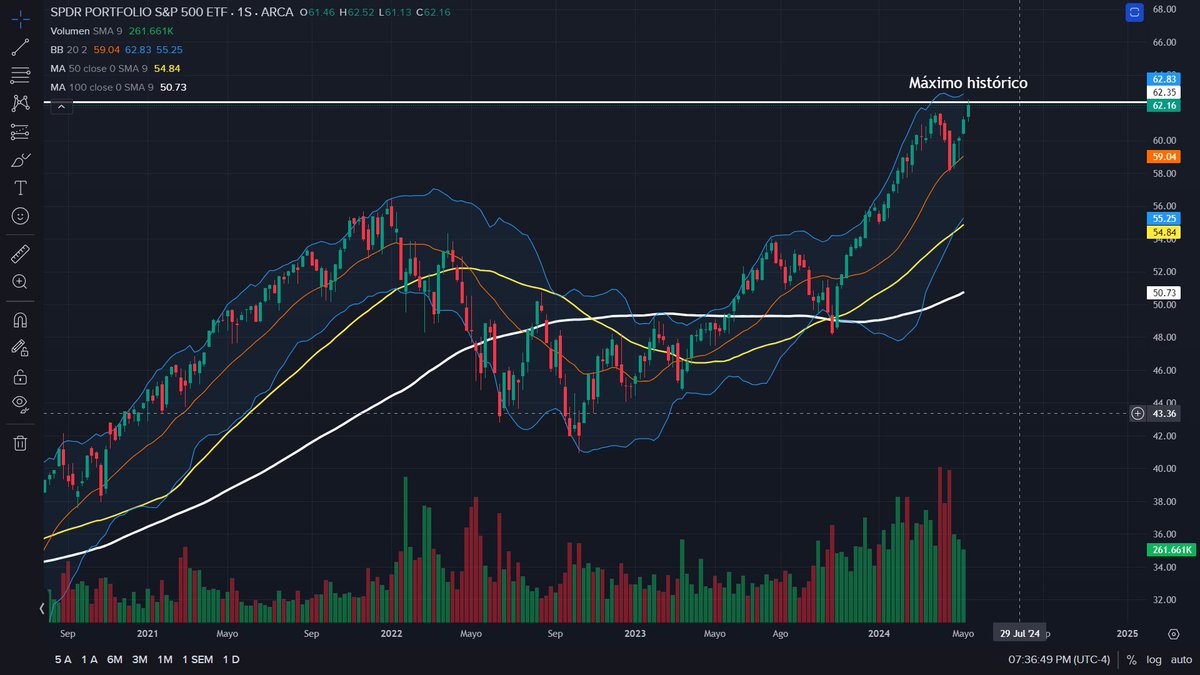Select the 5 A time range
Viewport: 1200px width, 675px height.
63,660
